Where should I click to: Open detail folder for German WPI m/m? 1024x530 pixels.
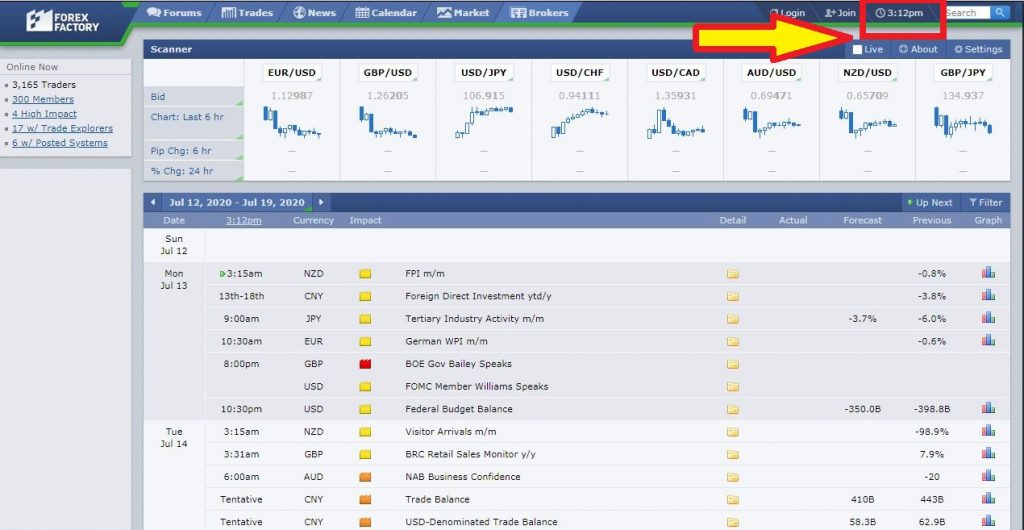733,341
